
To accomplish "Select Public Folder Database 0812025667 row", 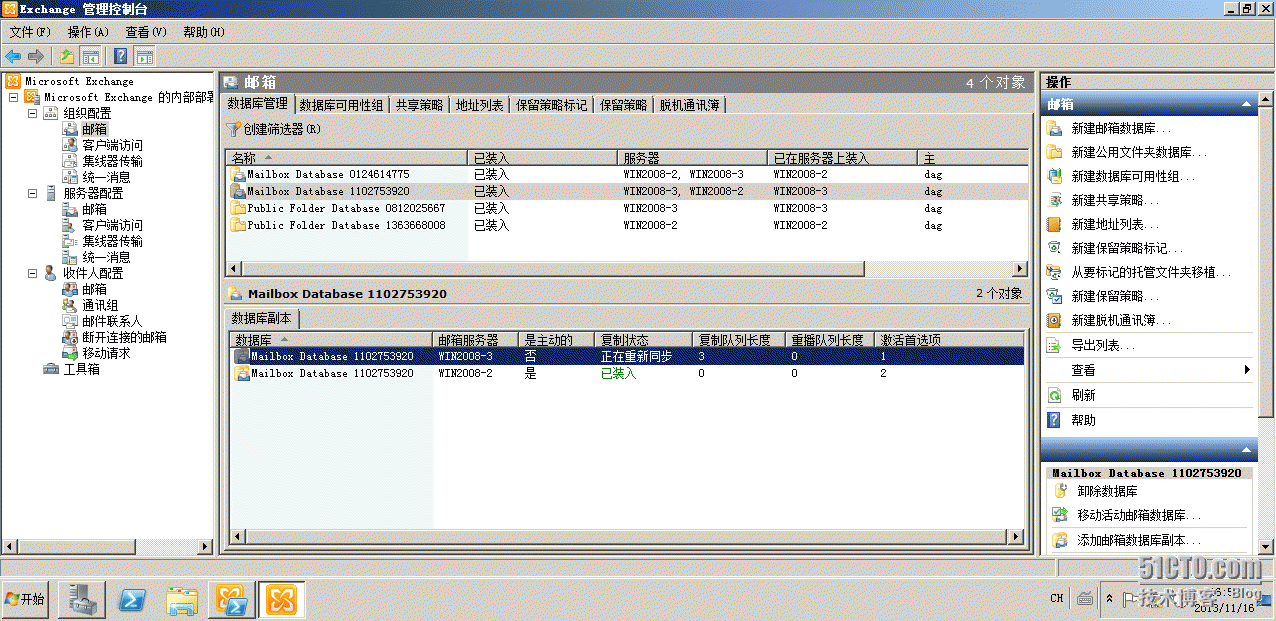I will click(x=627, y=208).
